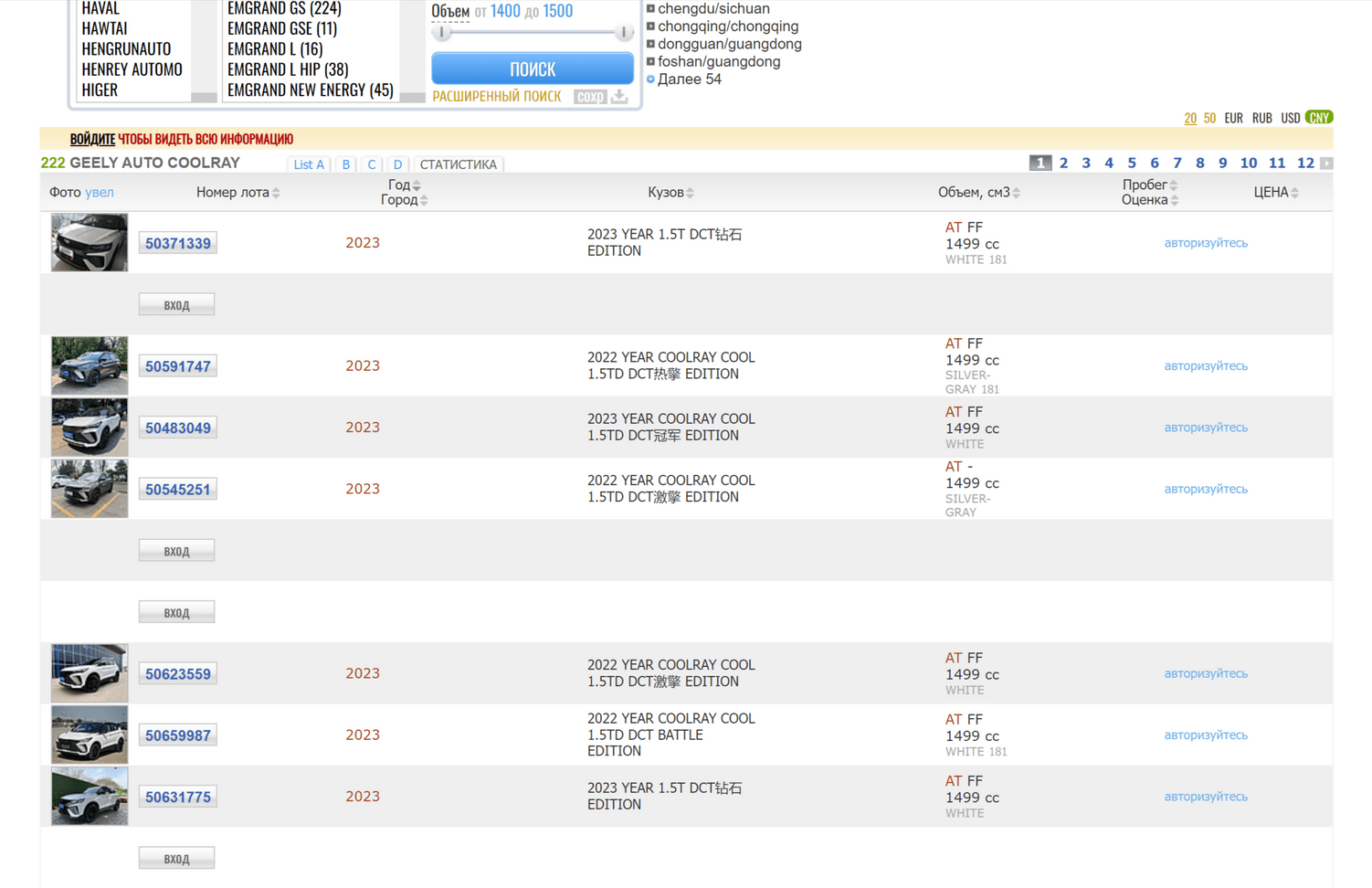
Task: Expand Далее 54 more cities
Action: 690,79
